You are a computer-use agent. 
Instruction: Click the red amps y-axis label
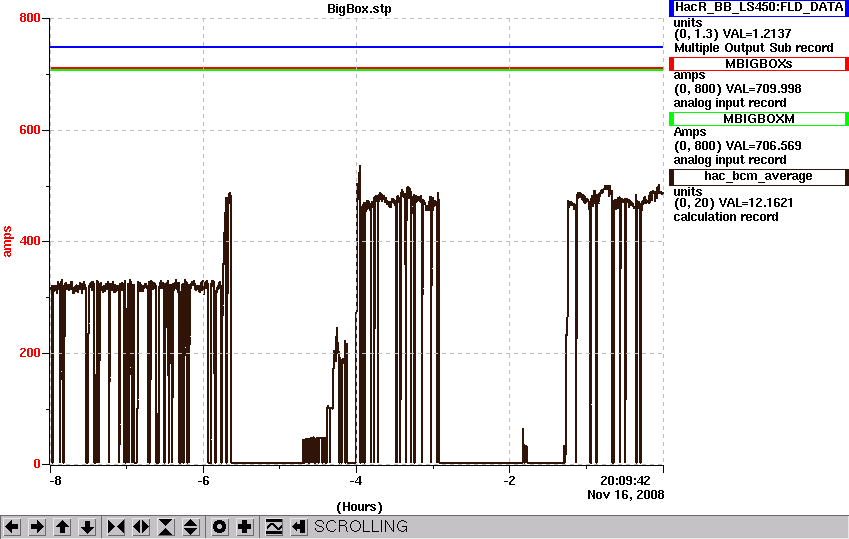pos(7,242)
